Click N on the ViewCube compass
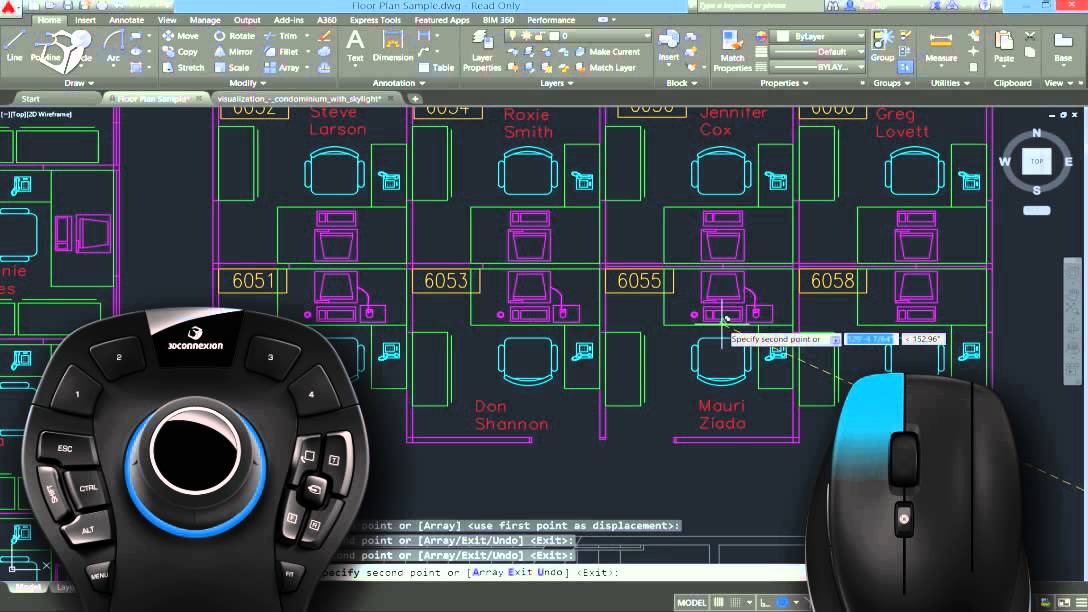Image resolution: width=1088 pixels, height=612 pixels. 1037,133
